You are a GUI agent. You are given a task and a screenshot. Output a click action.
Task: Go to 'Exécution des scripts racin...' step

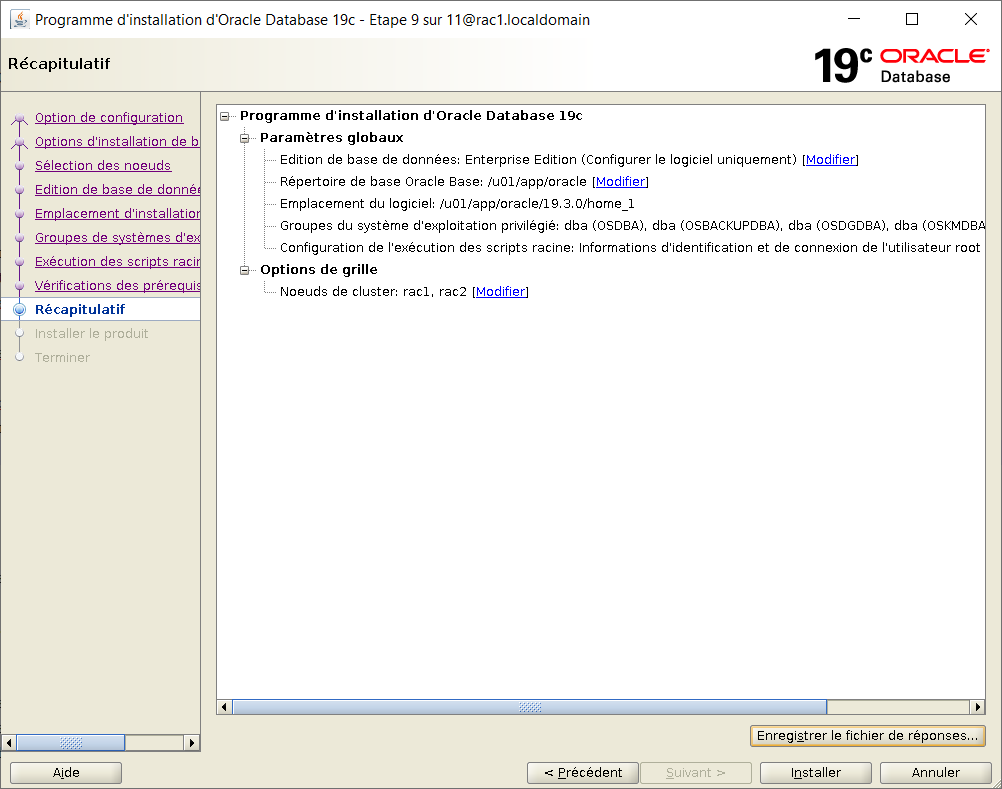pyautogui.click(x=117, y=261)
